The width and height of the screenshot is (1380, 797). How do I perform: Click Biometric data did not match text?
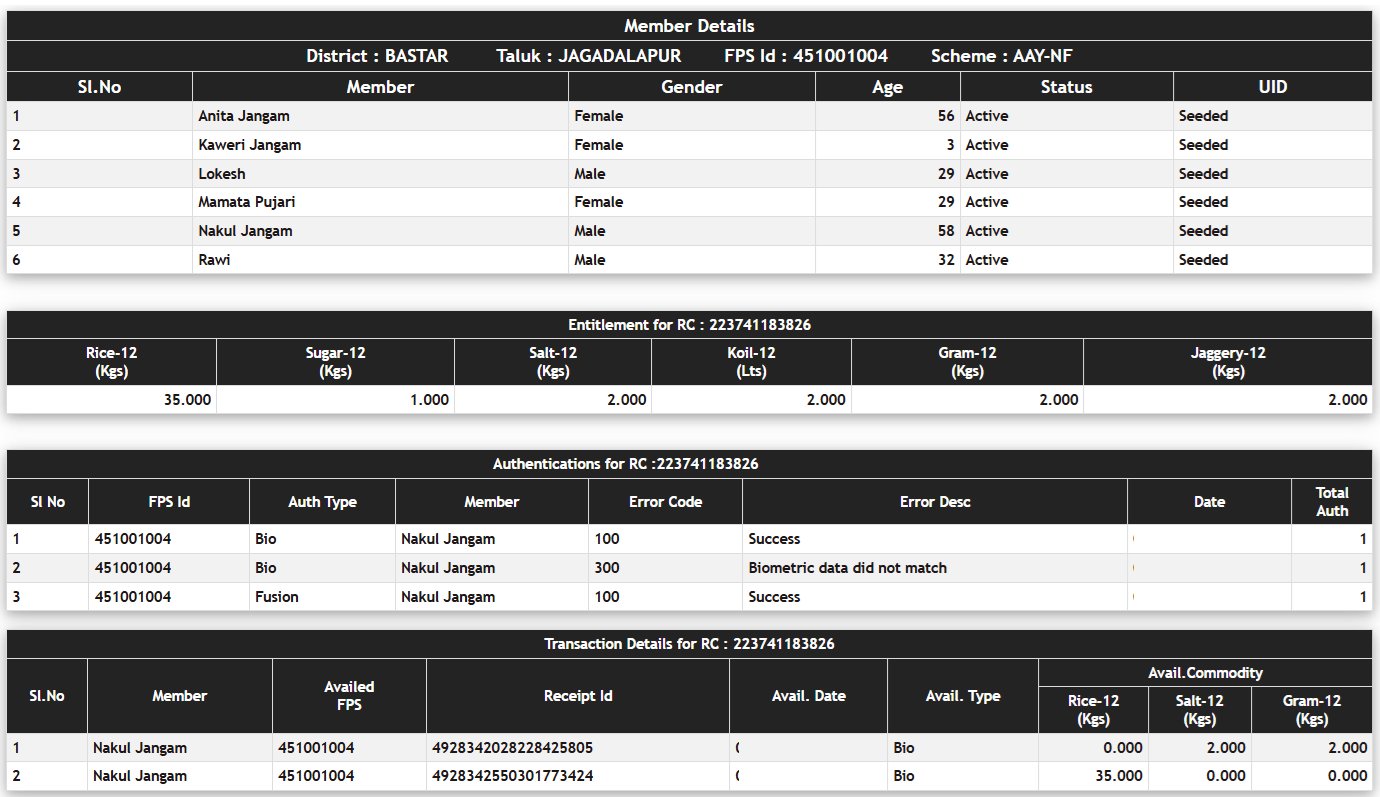coord(848,568)
